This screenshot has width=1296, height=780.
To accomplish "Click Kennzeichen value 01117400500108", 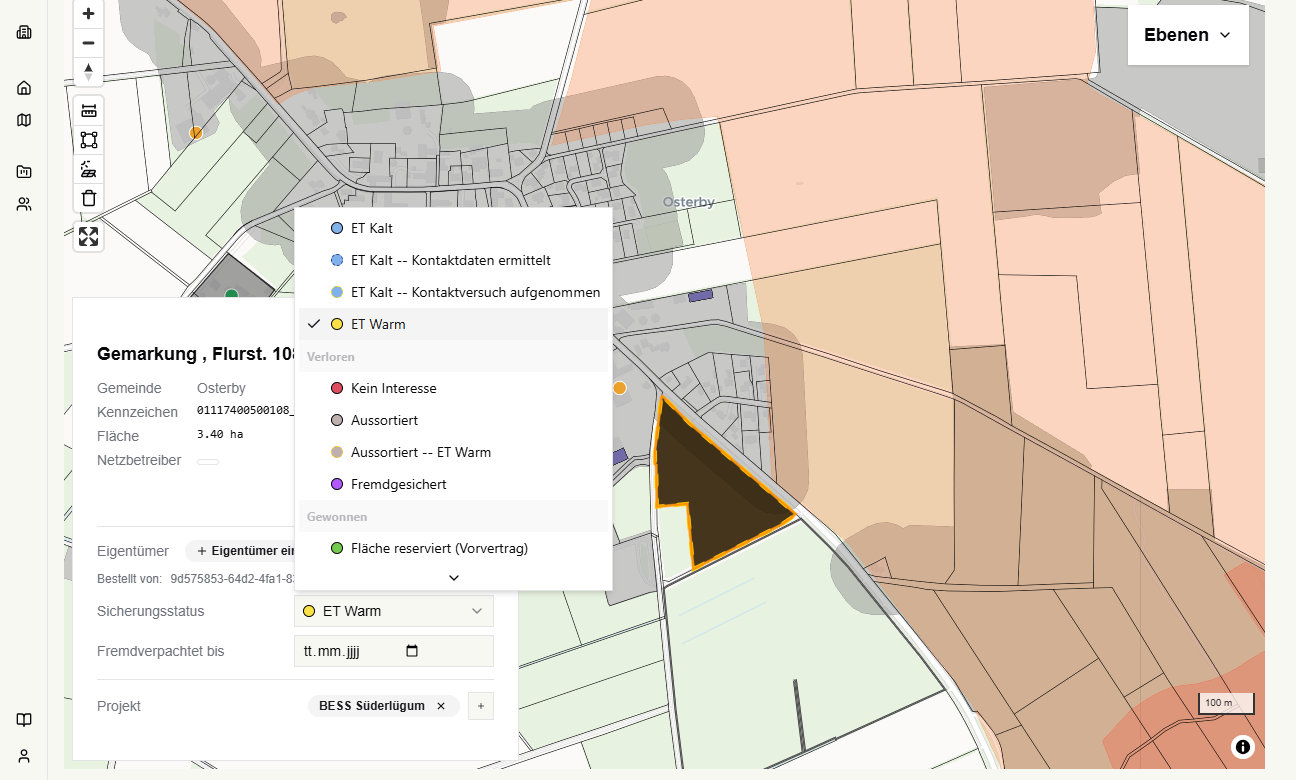I will 245,411.
